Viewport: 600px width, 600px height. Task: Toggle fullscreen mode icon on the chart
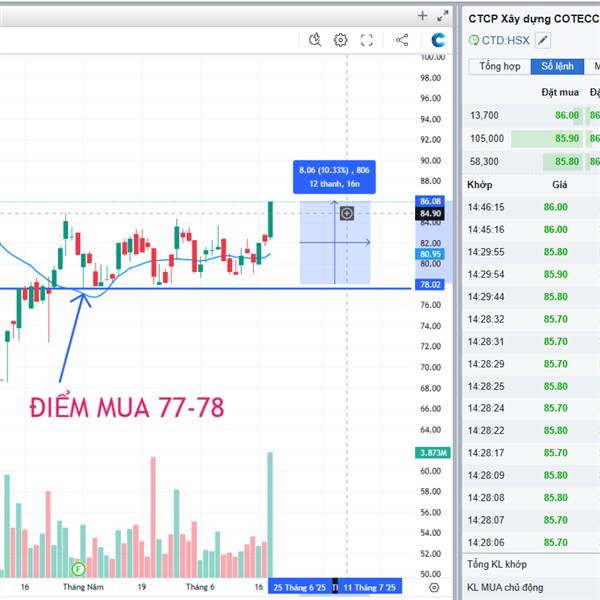367,40
